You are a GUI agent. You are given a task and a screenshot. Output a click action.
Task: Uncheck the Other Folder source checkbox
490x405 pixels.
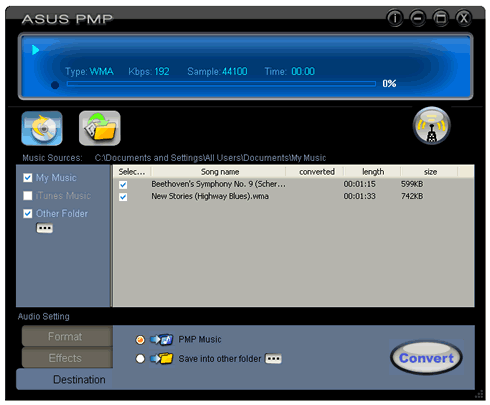point(28,213)
